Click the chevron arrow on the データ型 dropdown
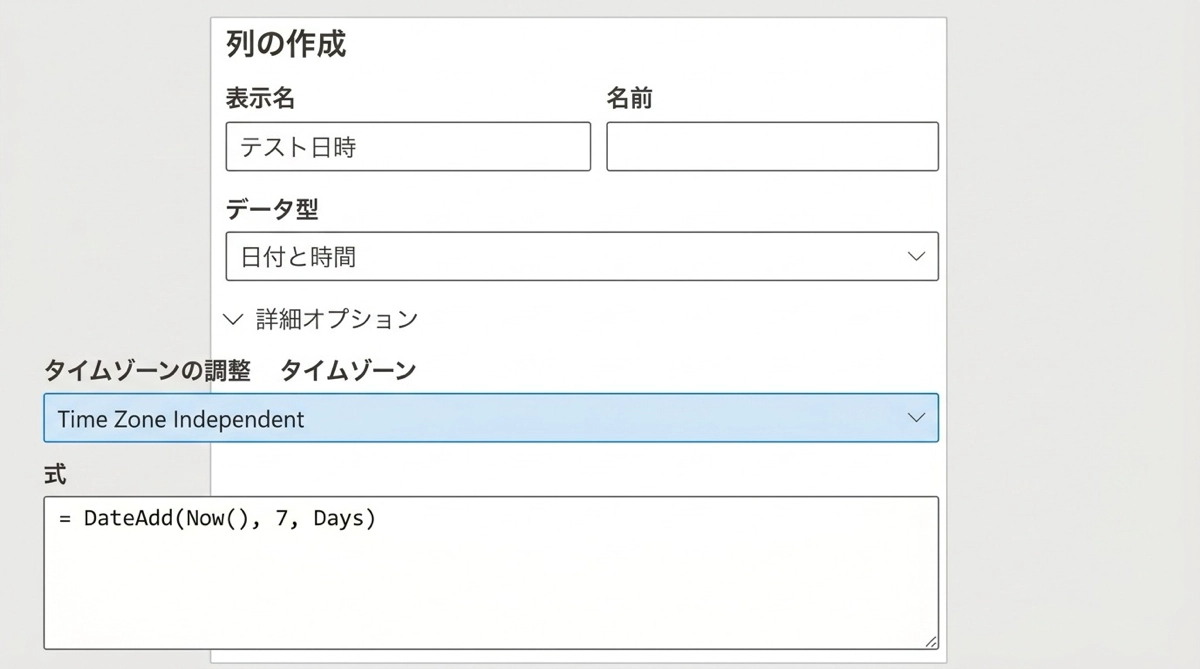 pos(916,257)
